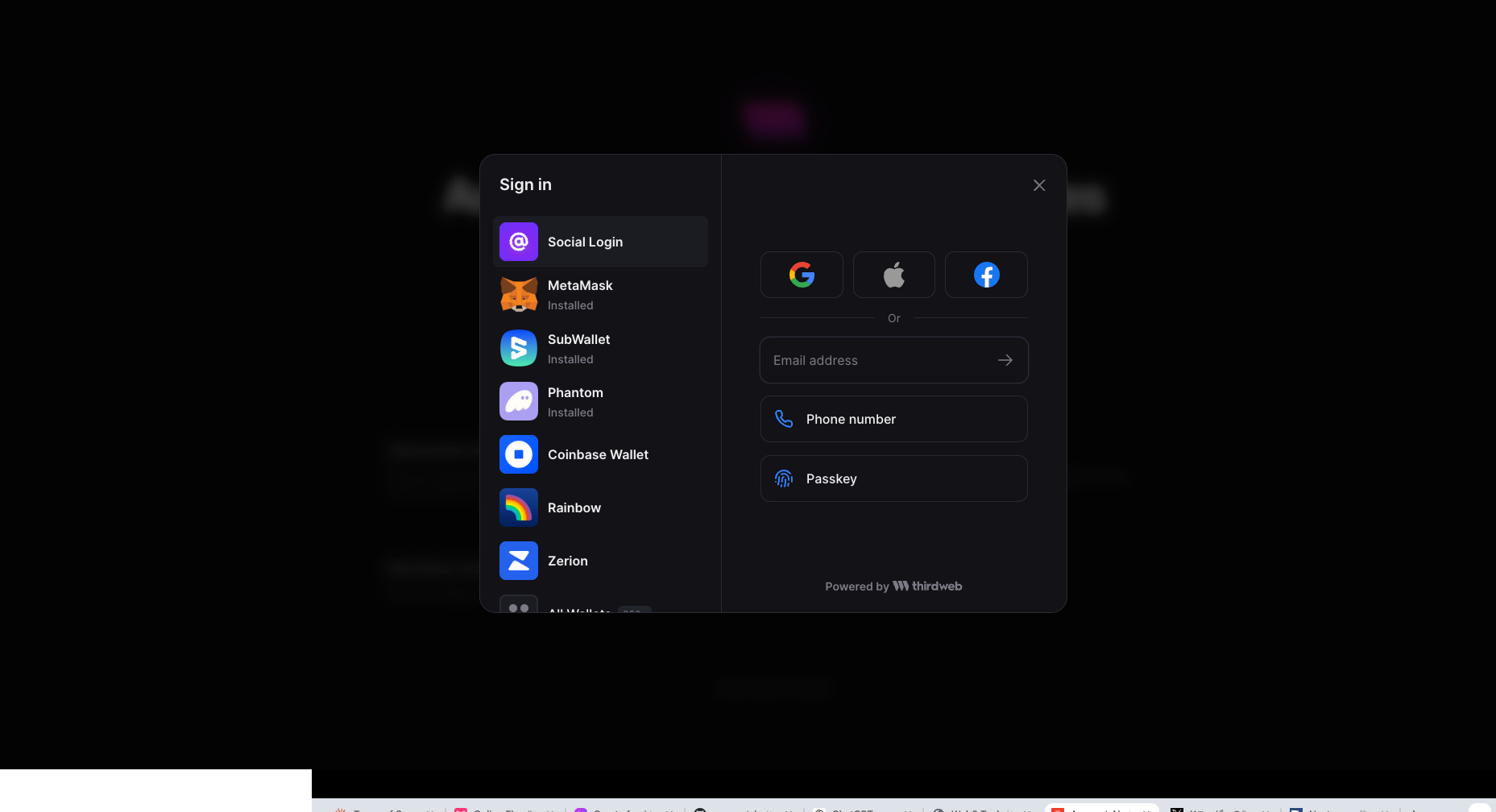1496x812 pixels.
Task: Sign in with Apple icon button
Action: click(x=894, y=275)
